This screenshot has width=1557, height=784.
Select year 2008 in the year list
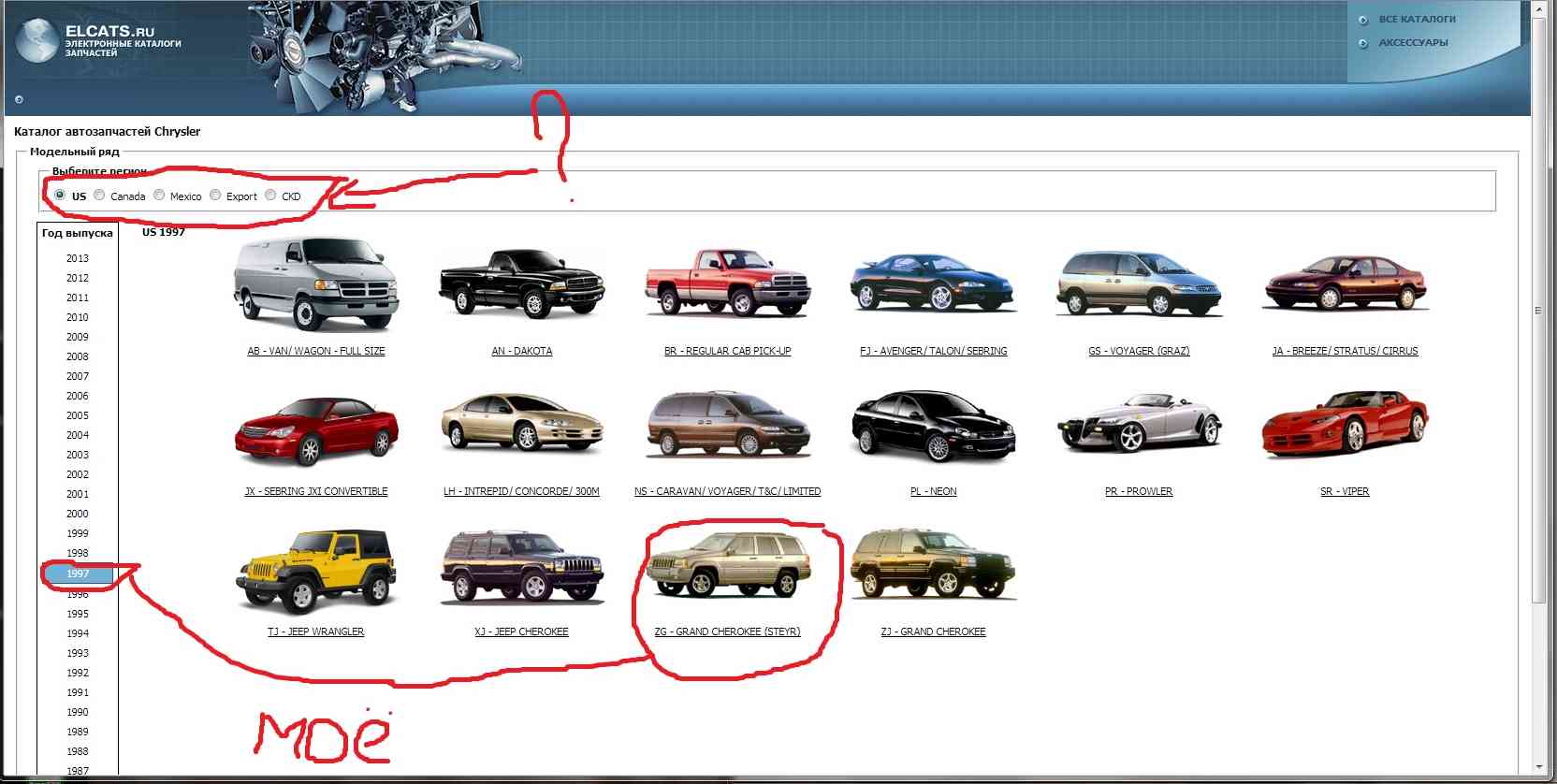(x=78, y=356)
